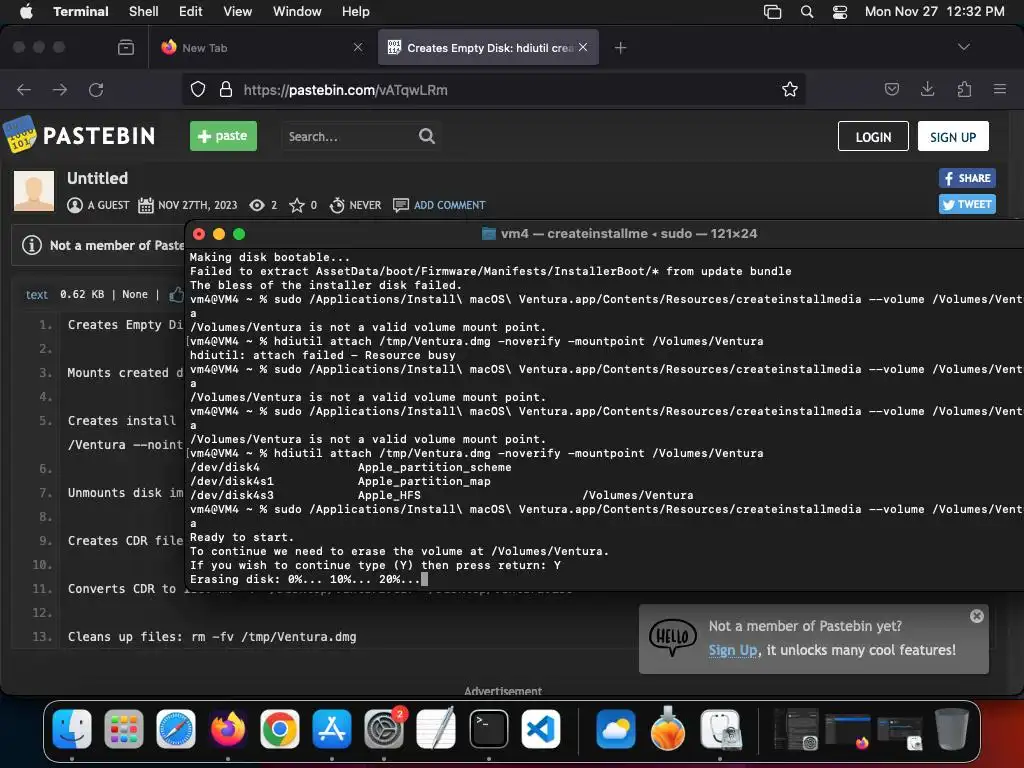Open the Pocket save icon in toolbar

click(891, 89)
